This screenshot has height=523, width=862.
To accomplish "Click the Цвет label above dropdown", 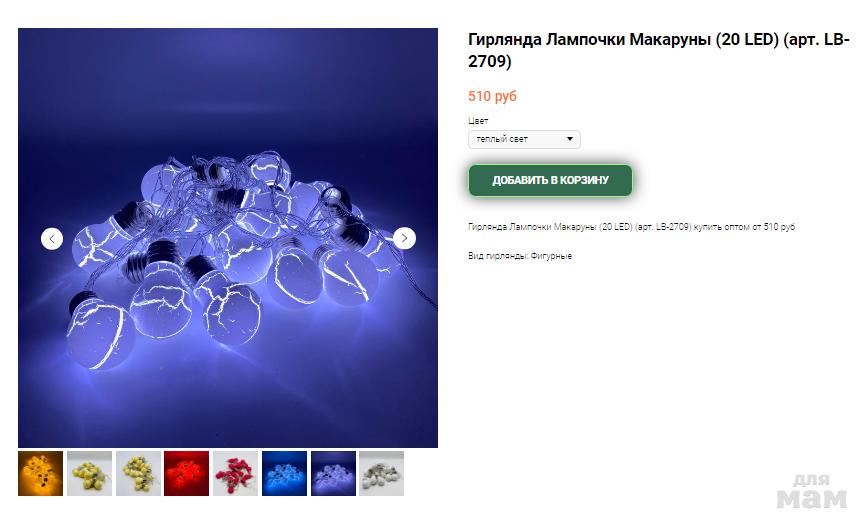I will tap(478, 121).
